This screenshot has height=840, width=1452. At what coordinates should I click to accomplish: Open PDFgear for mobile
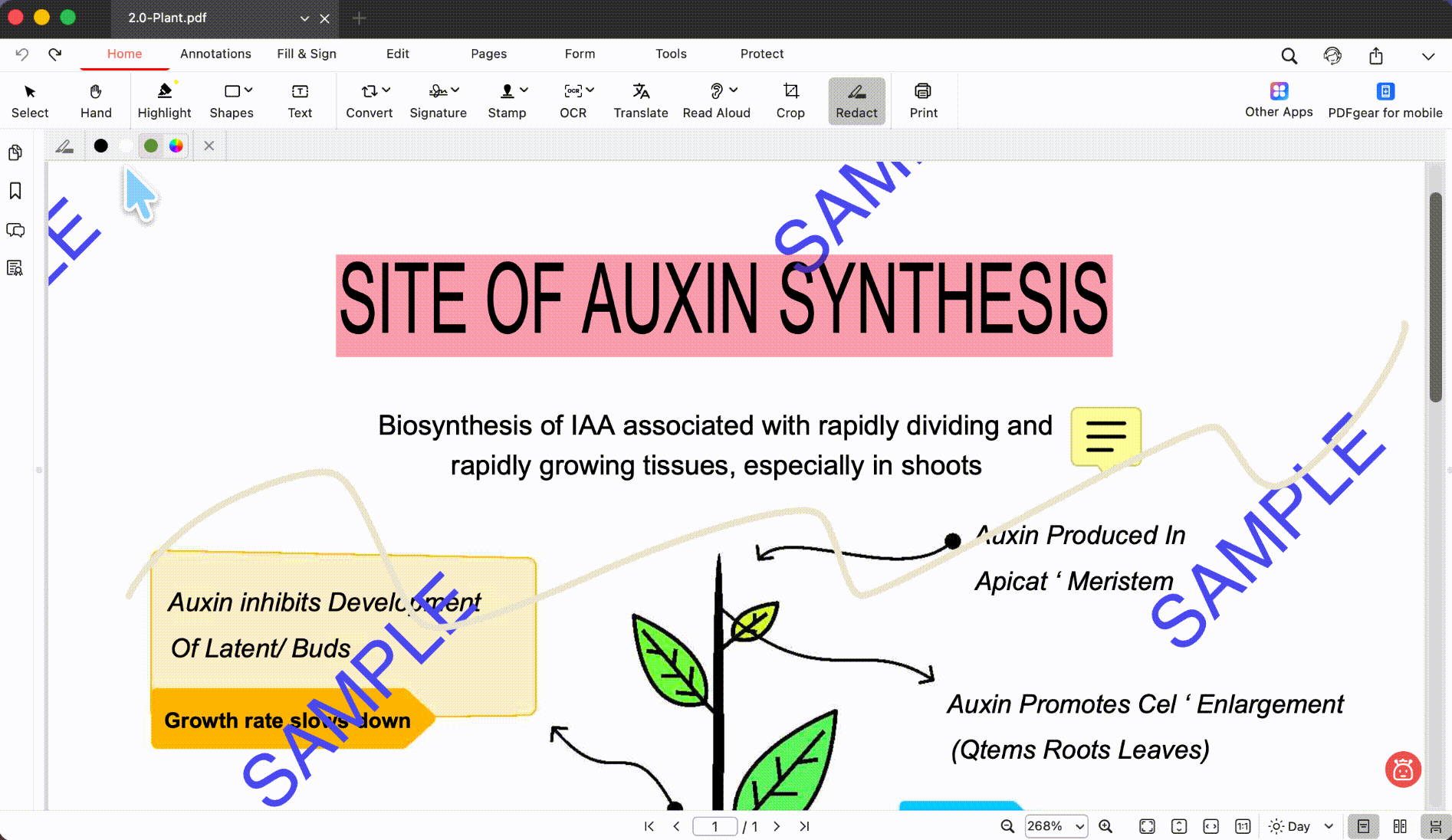1385,101
